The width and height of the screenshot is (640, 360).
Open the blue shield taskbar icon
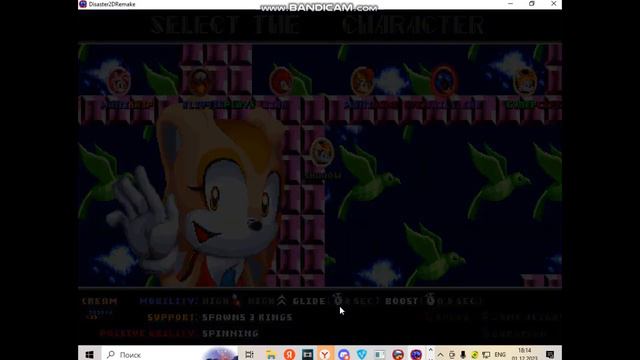click(x=362, y=354)
